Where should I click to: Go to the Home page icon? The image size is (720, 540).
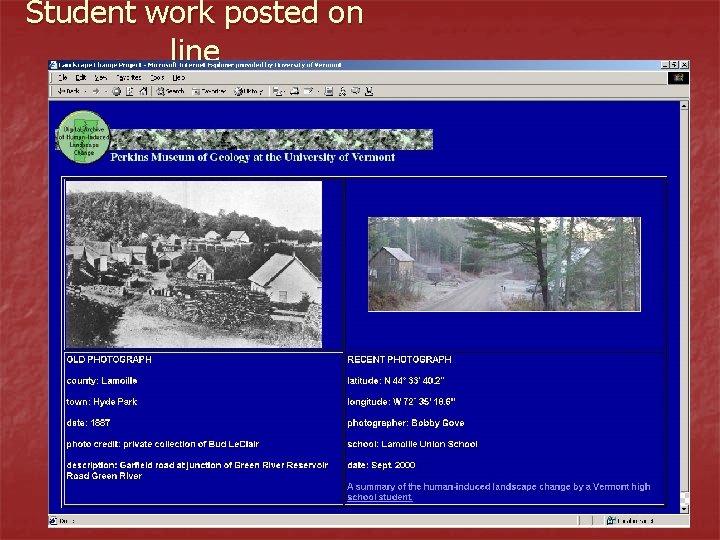click(x=143, y=91)
